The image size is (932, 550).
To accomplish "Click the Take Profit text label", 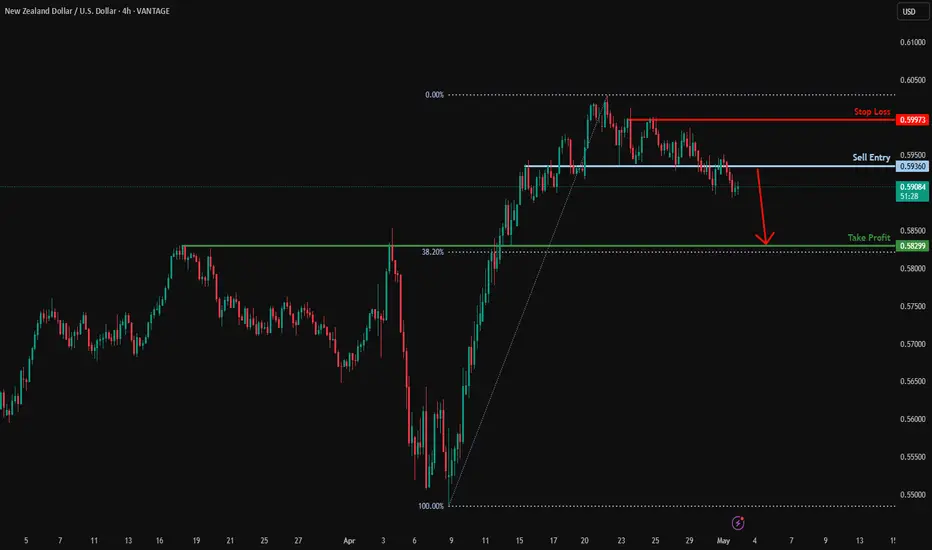I will click(869, 237).
